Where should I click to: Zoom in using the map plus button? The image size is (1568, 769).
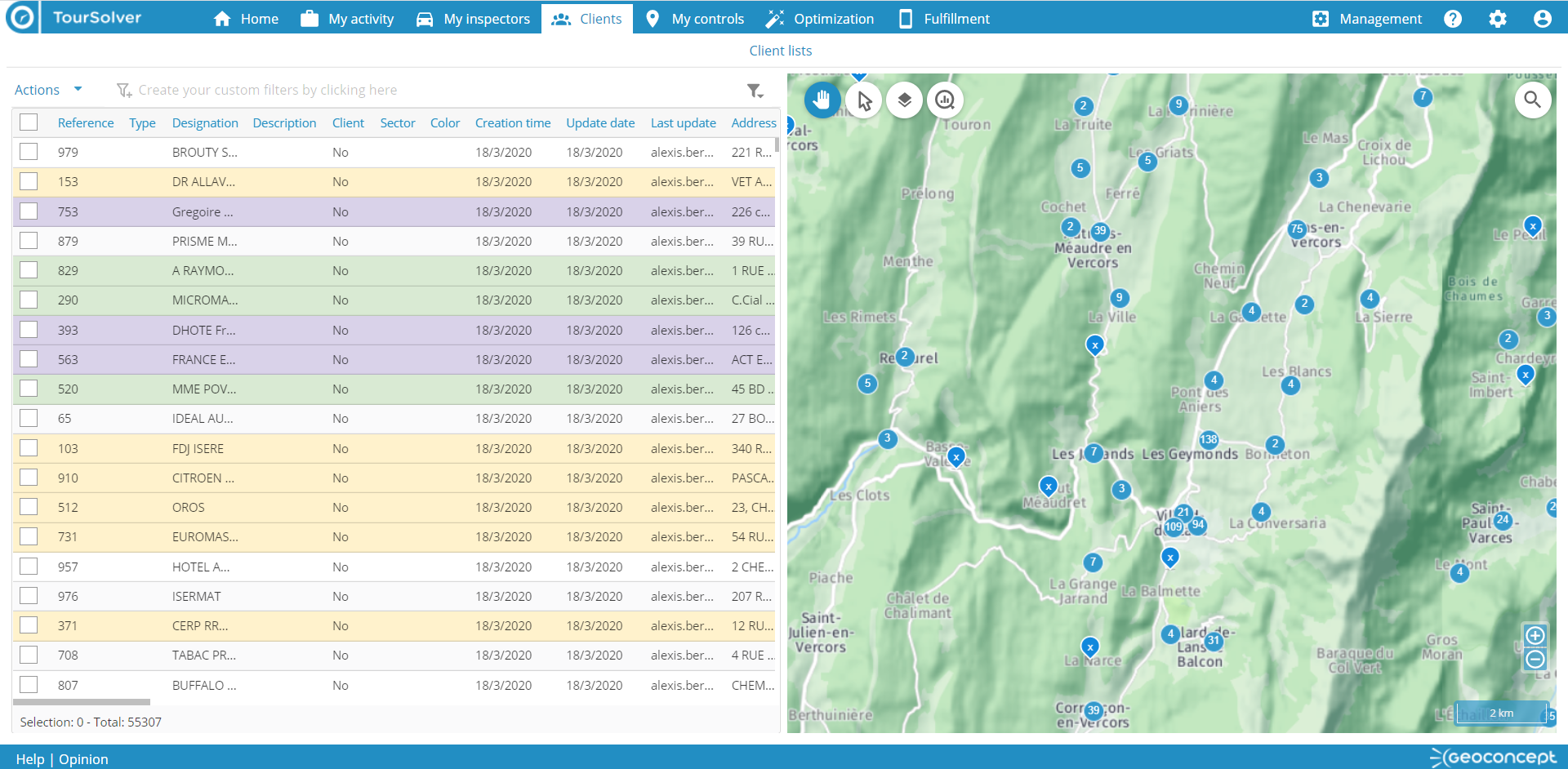tap(1535, 635)
